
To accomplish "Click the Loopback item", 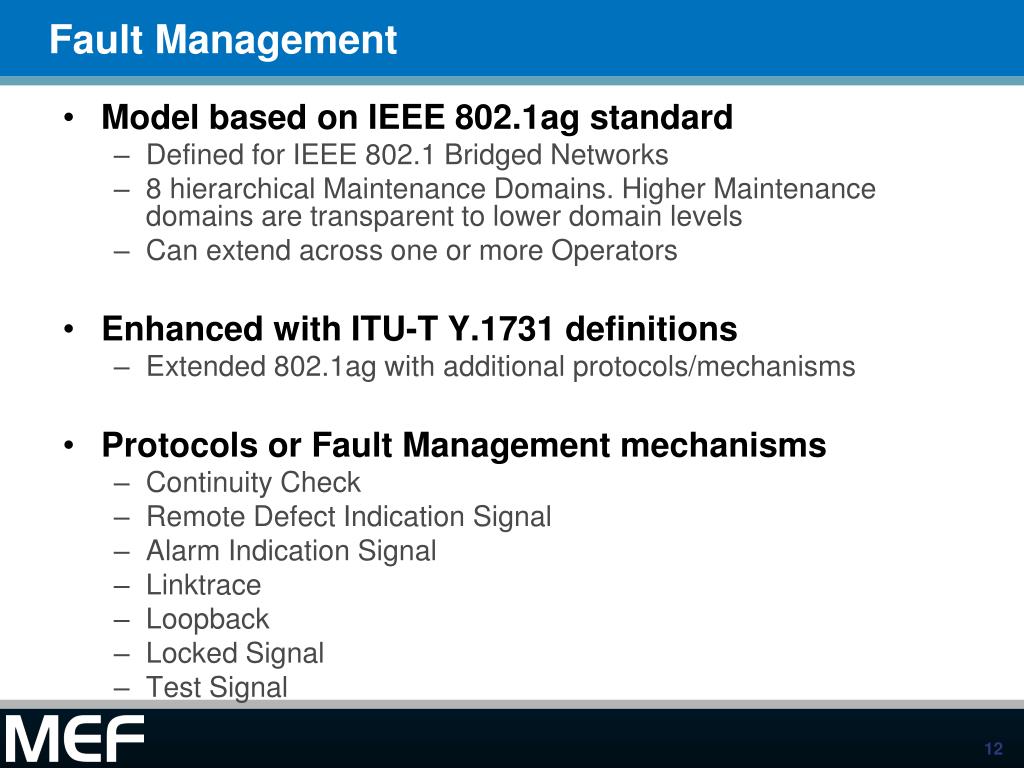I will click(x=208, y=619).
